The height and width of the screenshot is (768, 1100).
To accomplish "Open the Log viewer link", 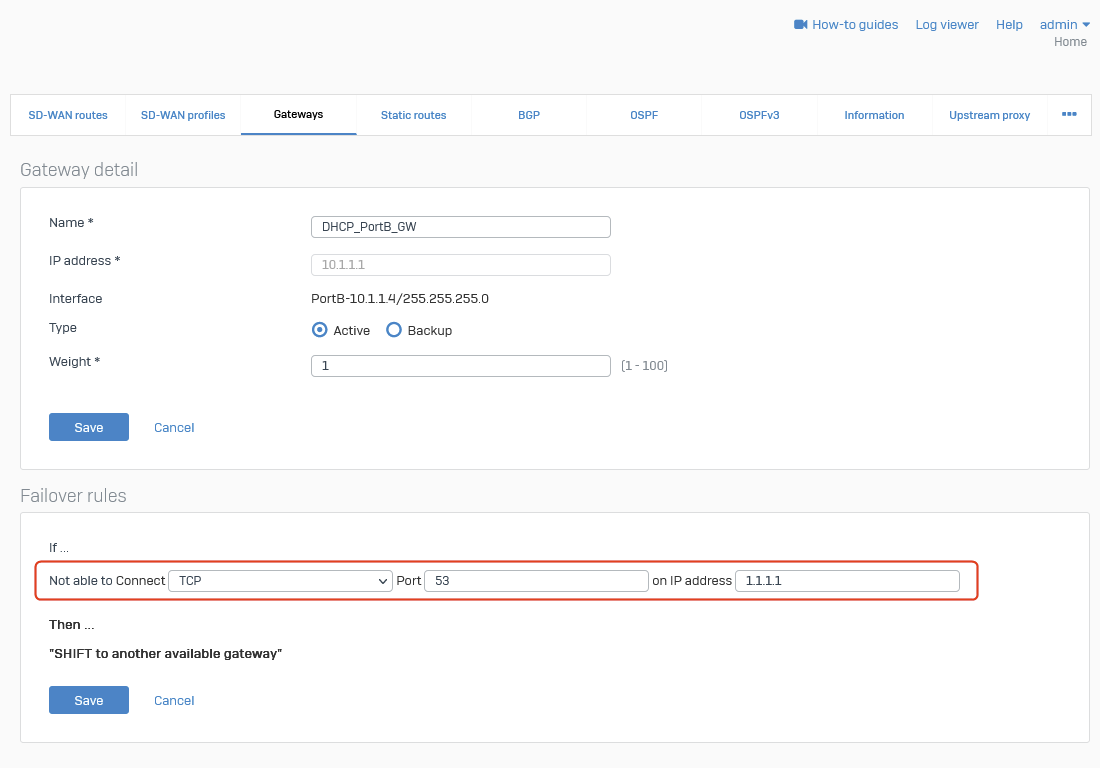I will pos(947,25).
